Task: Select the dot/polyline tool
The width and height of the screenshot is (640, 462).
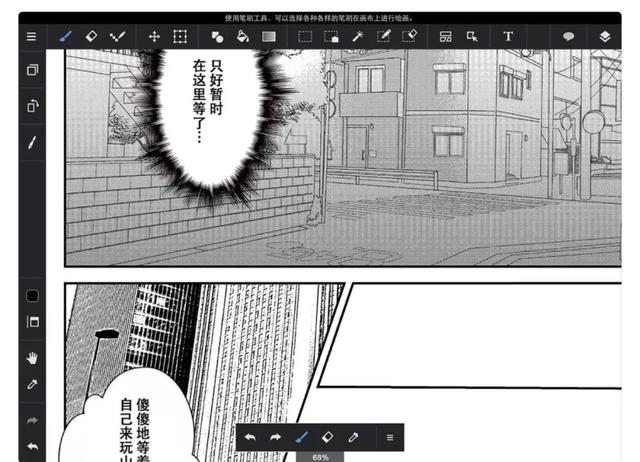Action: tap(117, 37)
